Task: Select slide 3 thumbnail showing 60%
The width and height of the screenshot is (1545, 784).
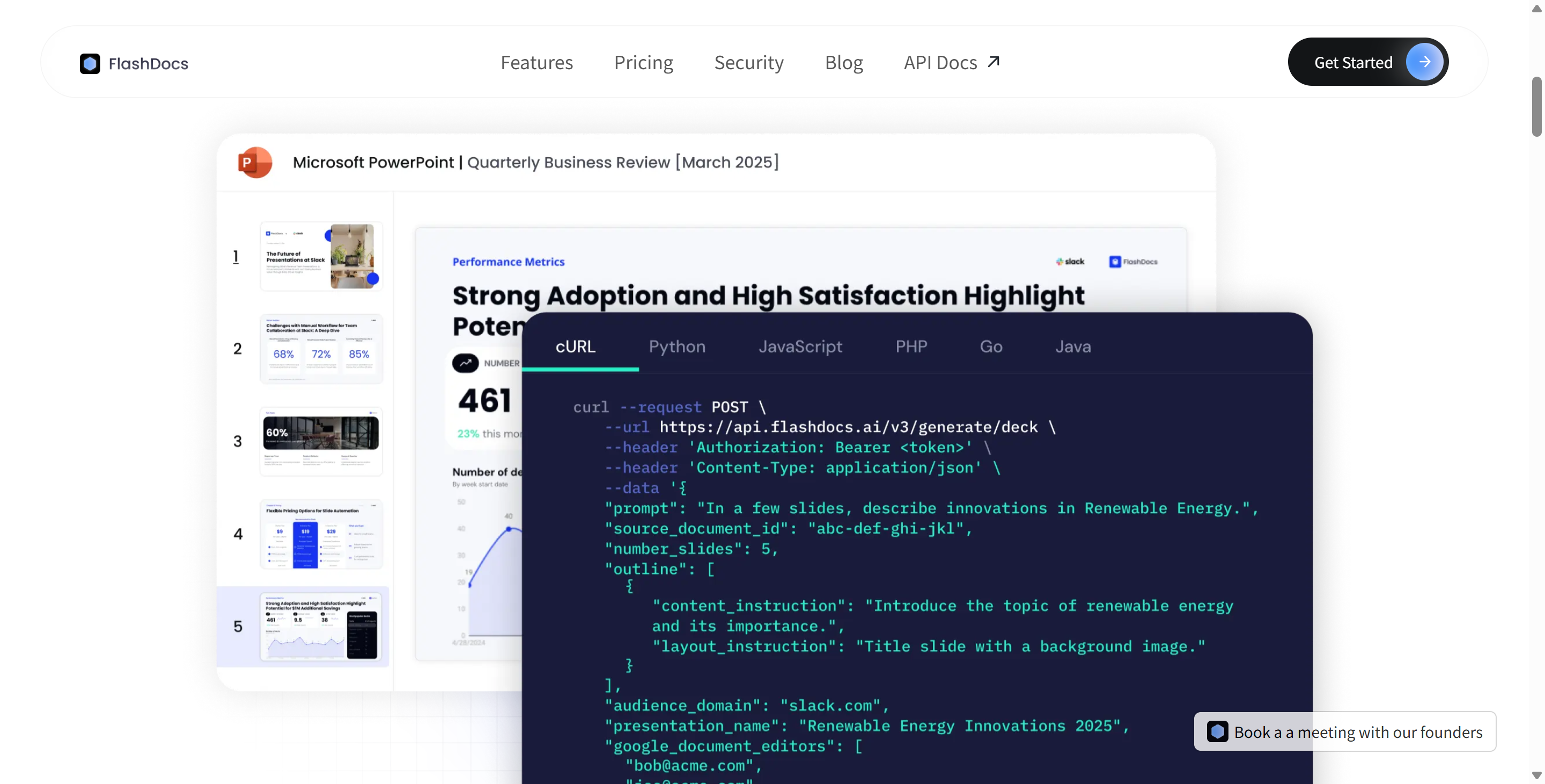Action: (x=321, y=442)
